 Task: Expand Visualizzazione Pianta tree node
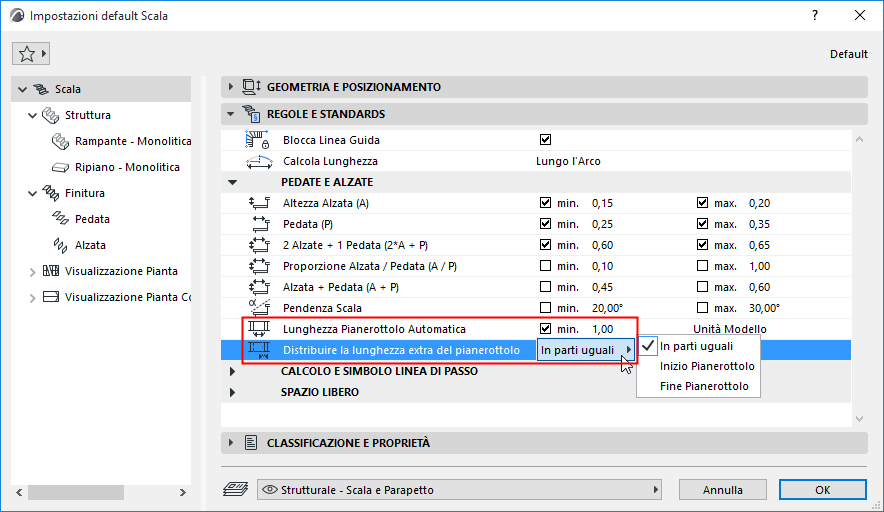click(x=32, y=272)
